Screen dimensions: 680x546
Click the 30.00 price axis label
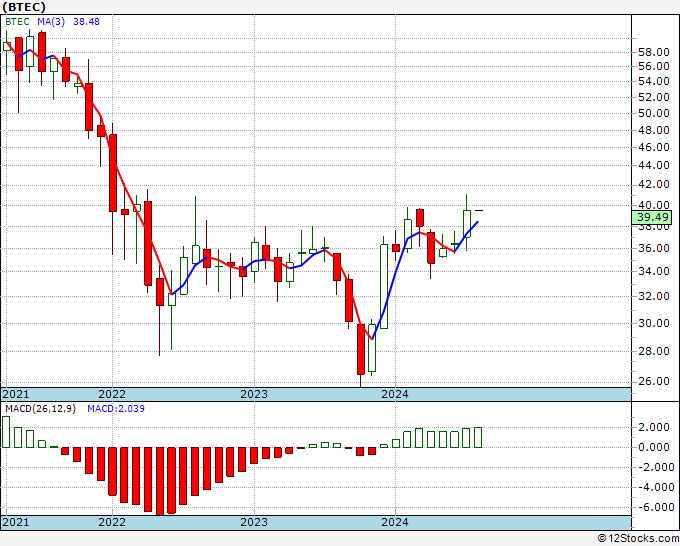click(x=654, y=323)
